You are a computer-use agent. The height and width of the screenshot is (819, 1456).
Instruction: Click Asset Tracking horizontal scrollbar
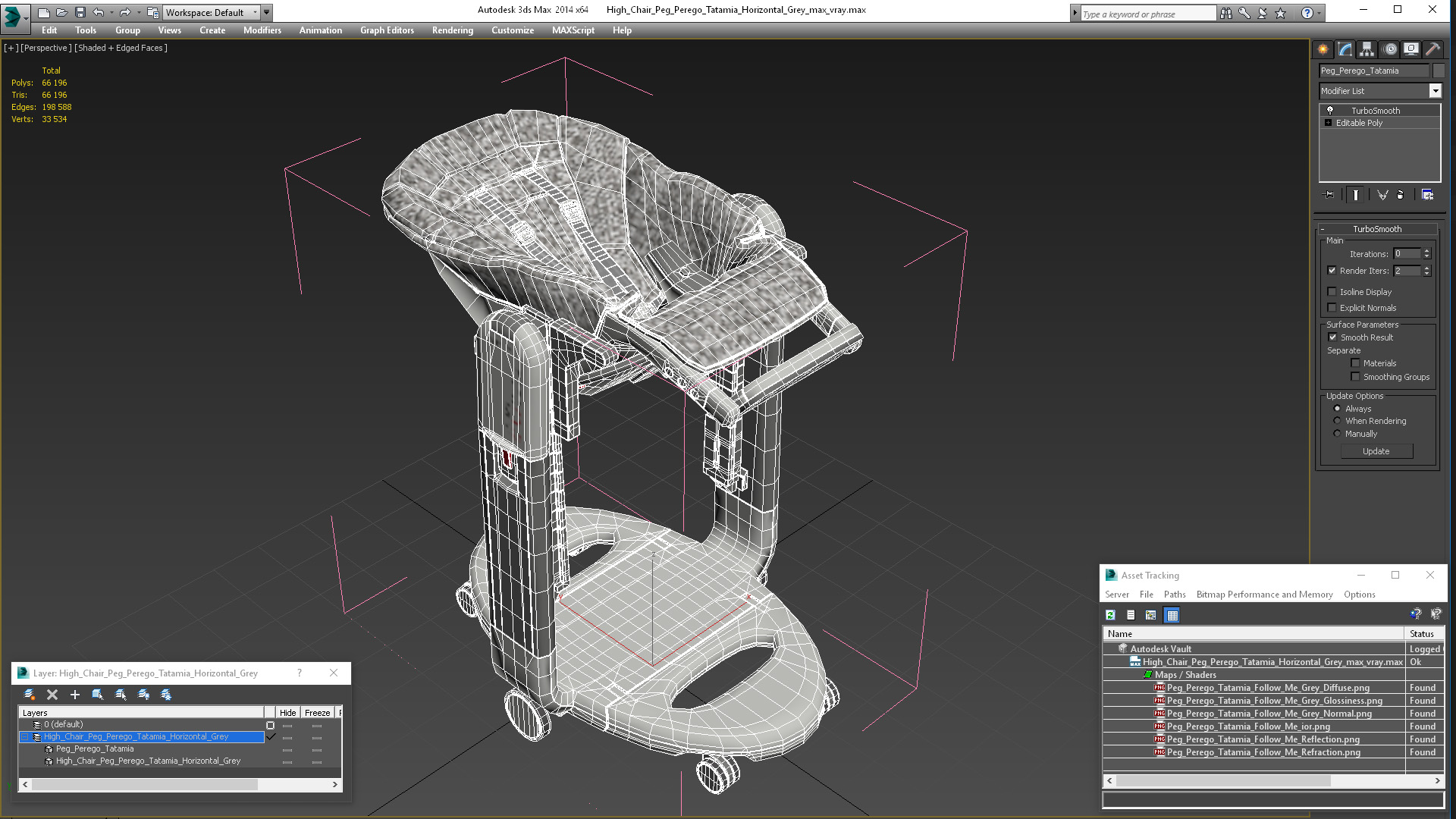(1273, 780)
